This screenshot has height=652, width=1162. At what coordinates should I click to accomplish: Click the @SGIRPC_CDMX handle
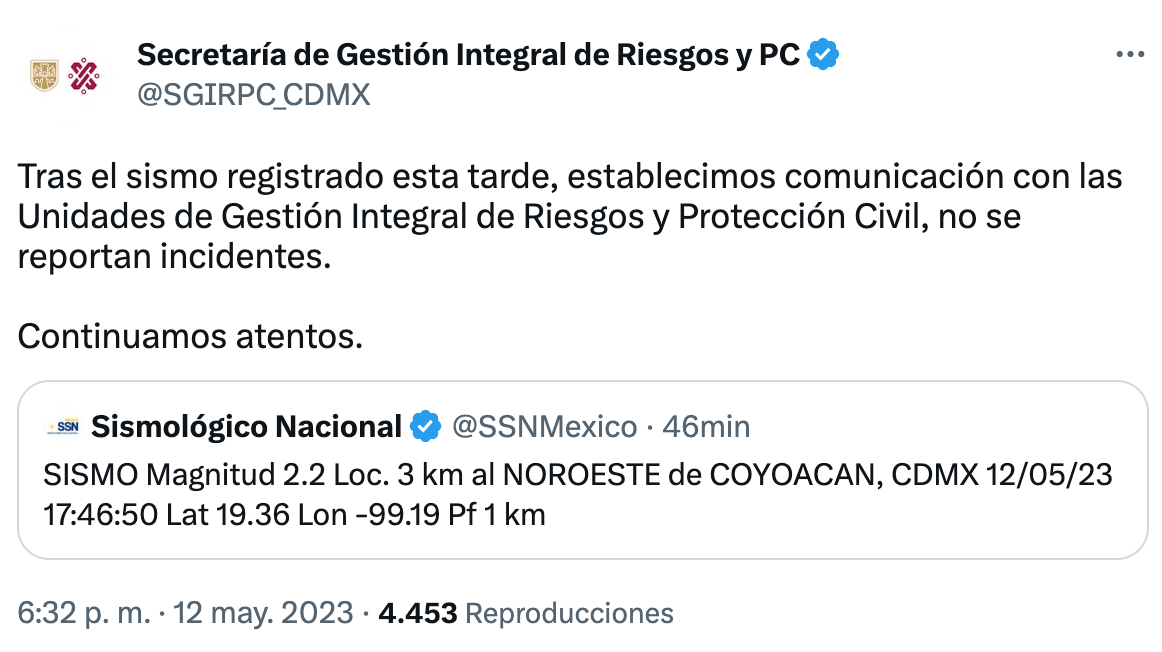(x=253, y=95)
